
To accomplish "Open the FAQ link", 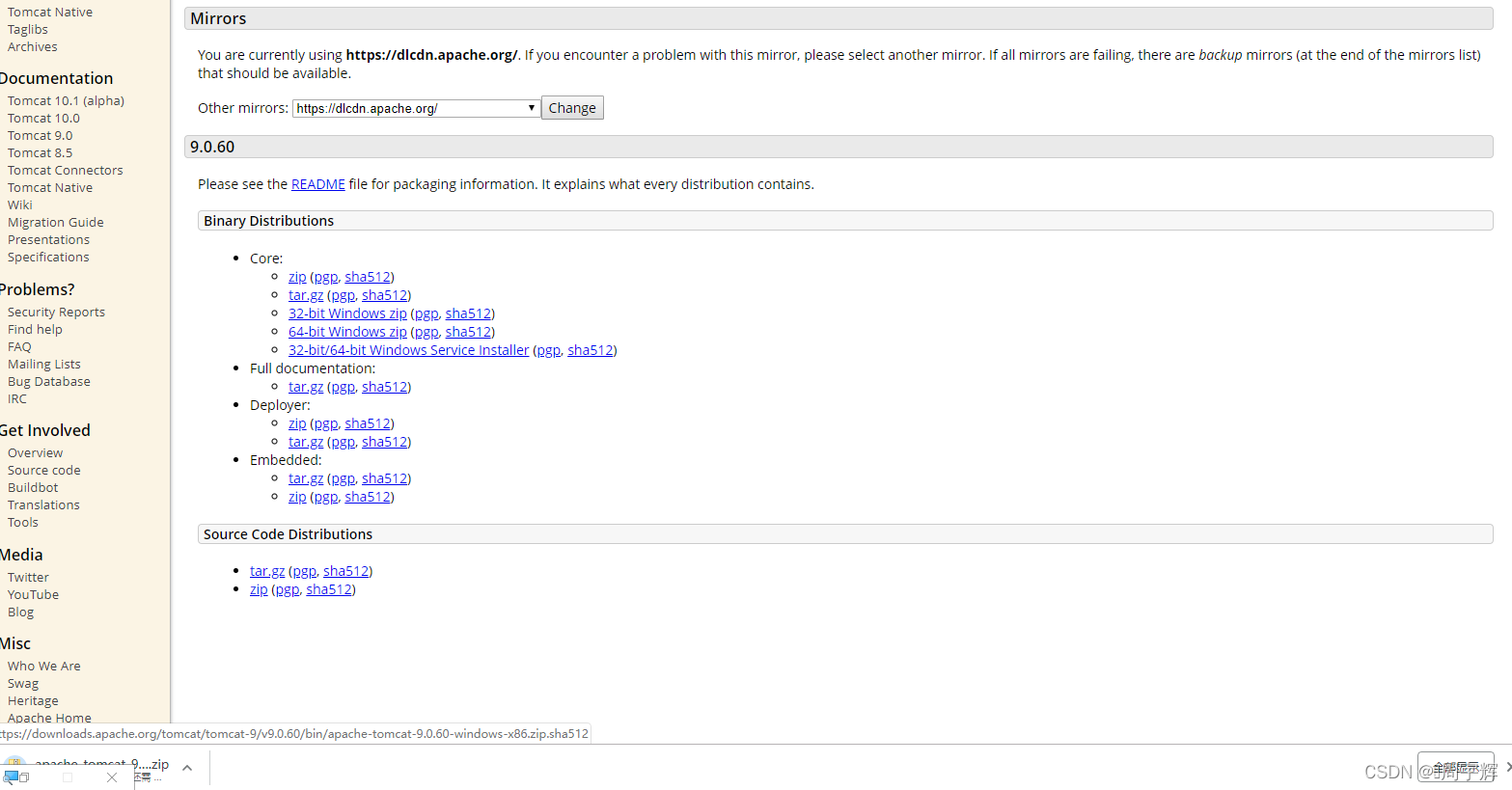I will (x=19, y=347).
